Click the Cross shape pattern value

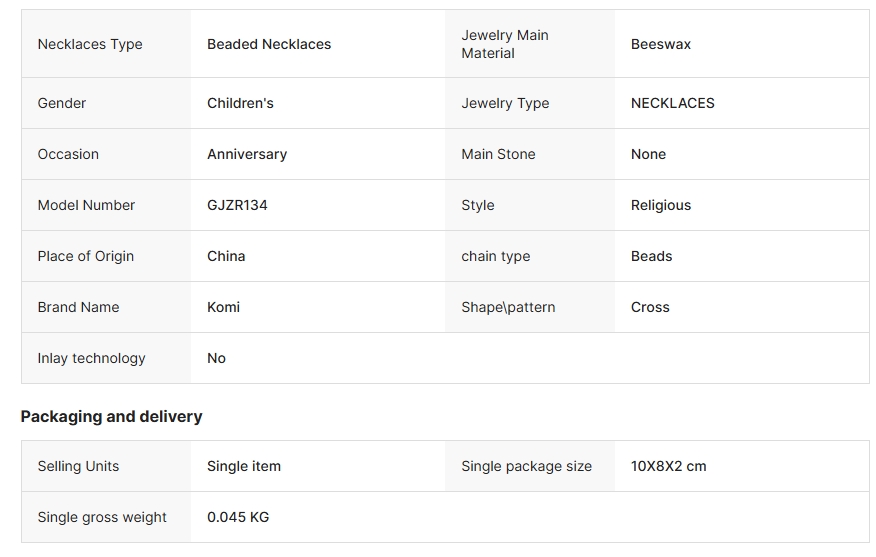click(650, 307)
